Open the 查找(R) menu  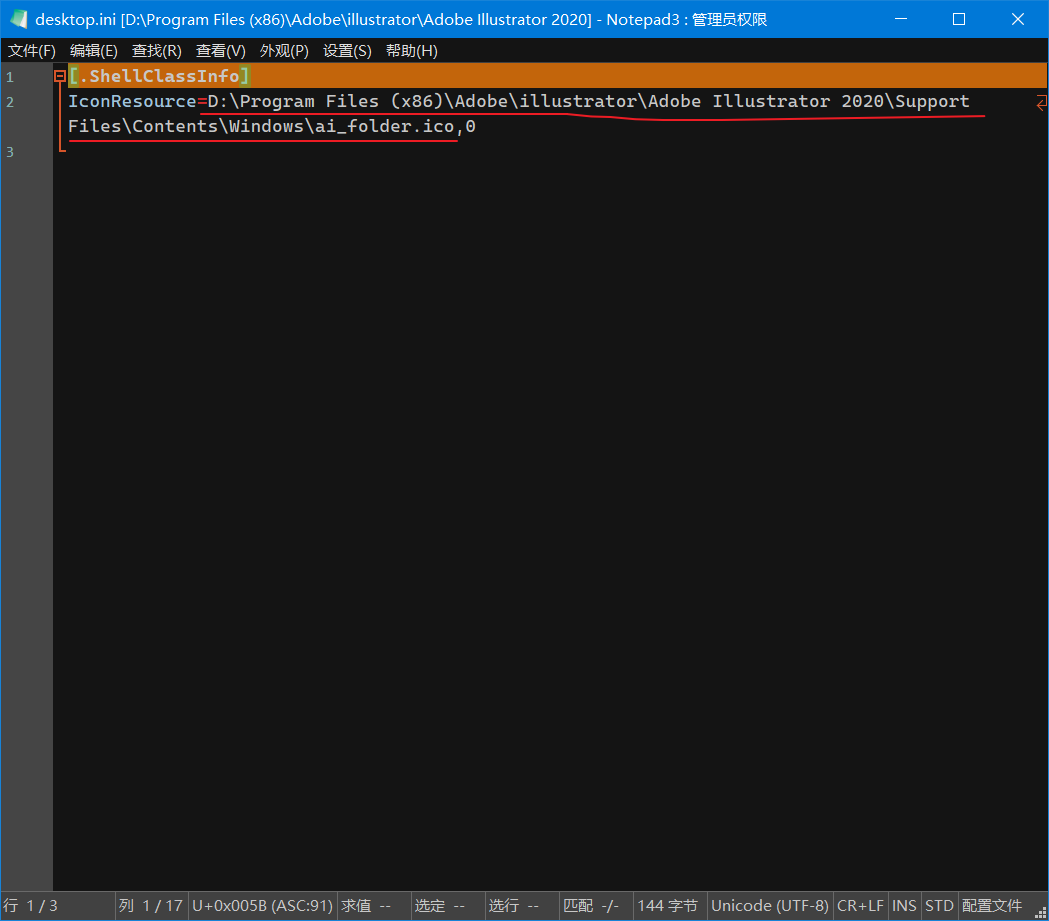click(157, 51)
